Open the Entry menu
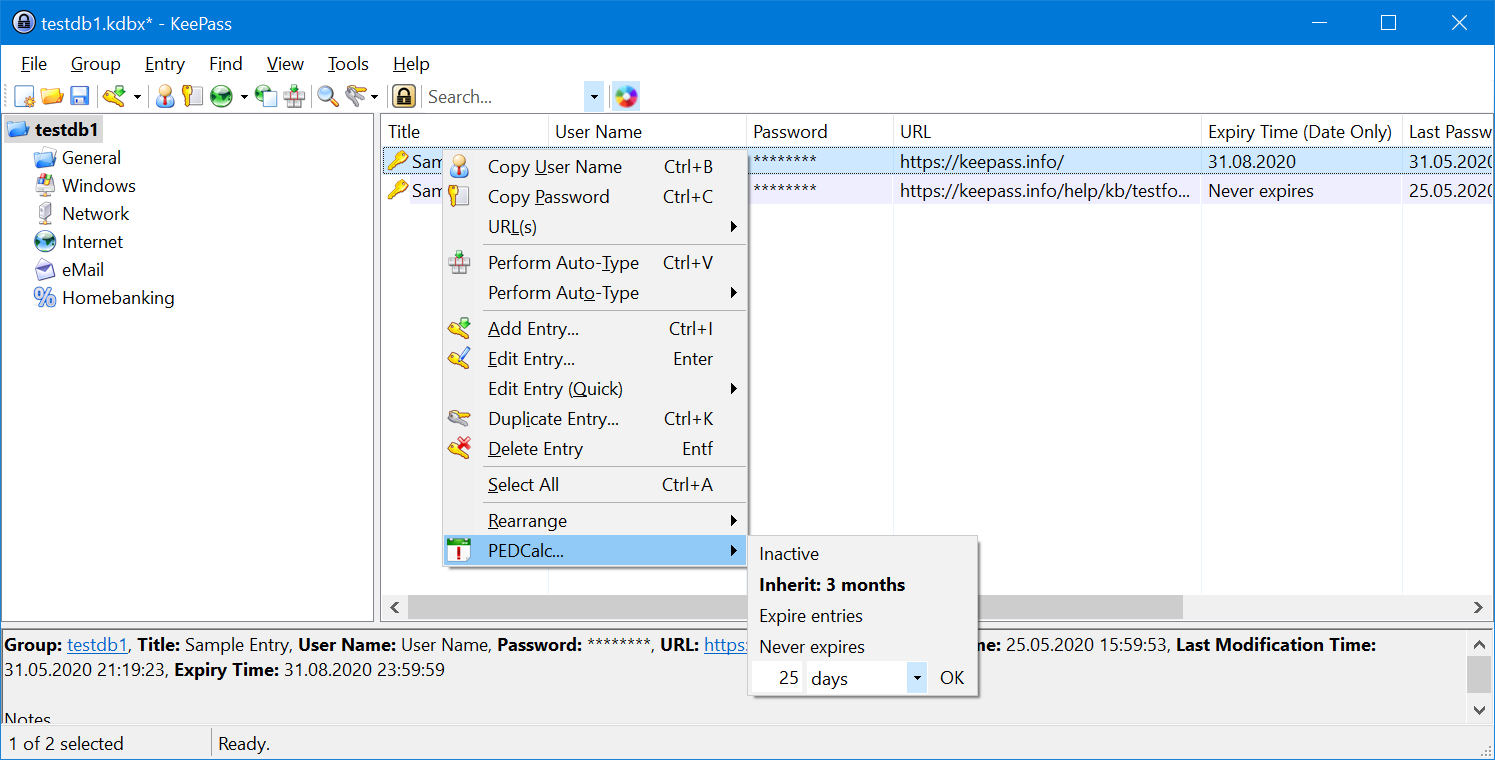The image size is (1495, 760). [x=165, y=64]
